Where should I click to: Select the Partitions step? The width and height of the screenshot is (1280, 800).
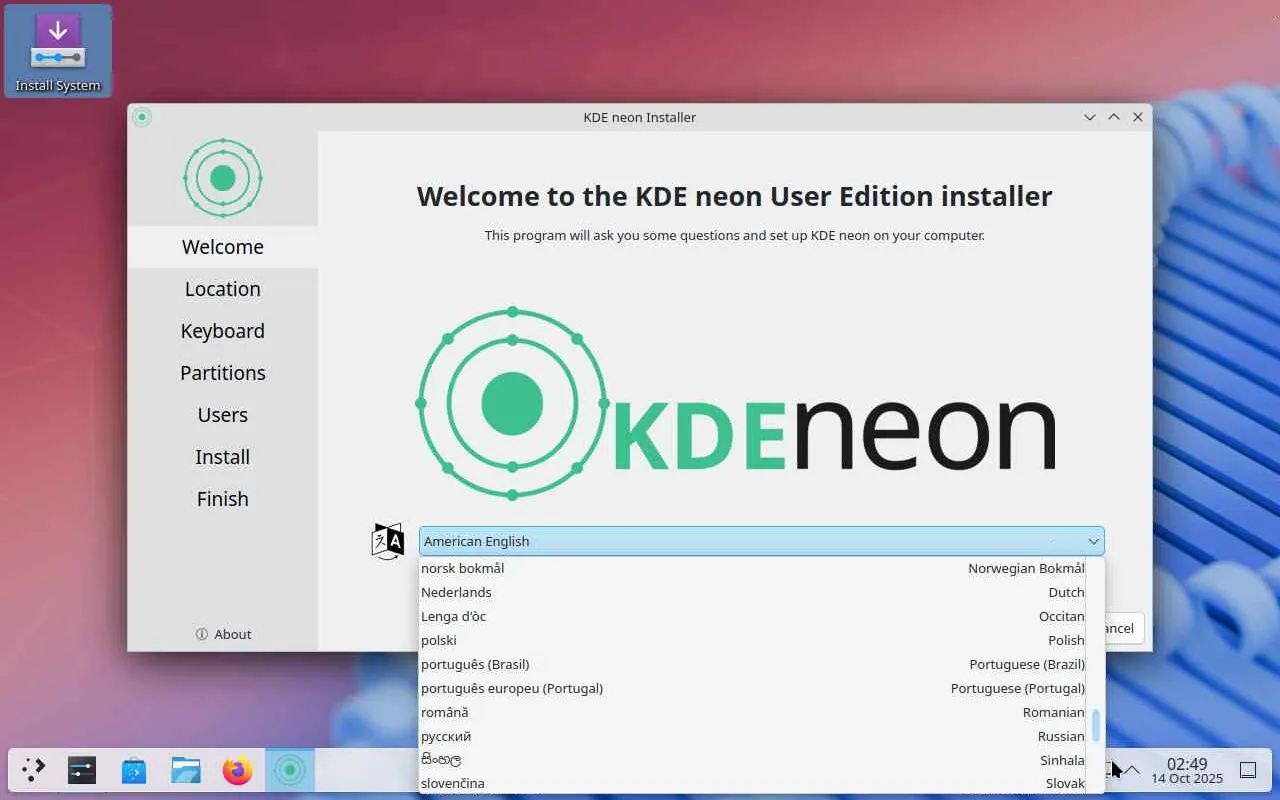[x=222, y=373]
